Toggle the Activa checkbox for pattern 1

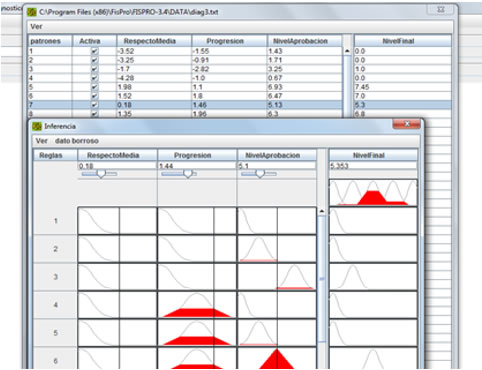pos(94,51)
